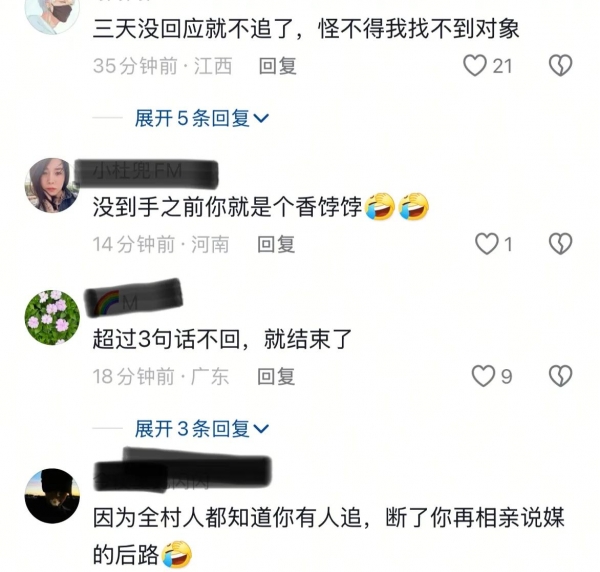Open the pink flowers avatar profile
Image resolution: width=600 pixels, height=572 pixels.
click(52, 317)
